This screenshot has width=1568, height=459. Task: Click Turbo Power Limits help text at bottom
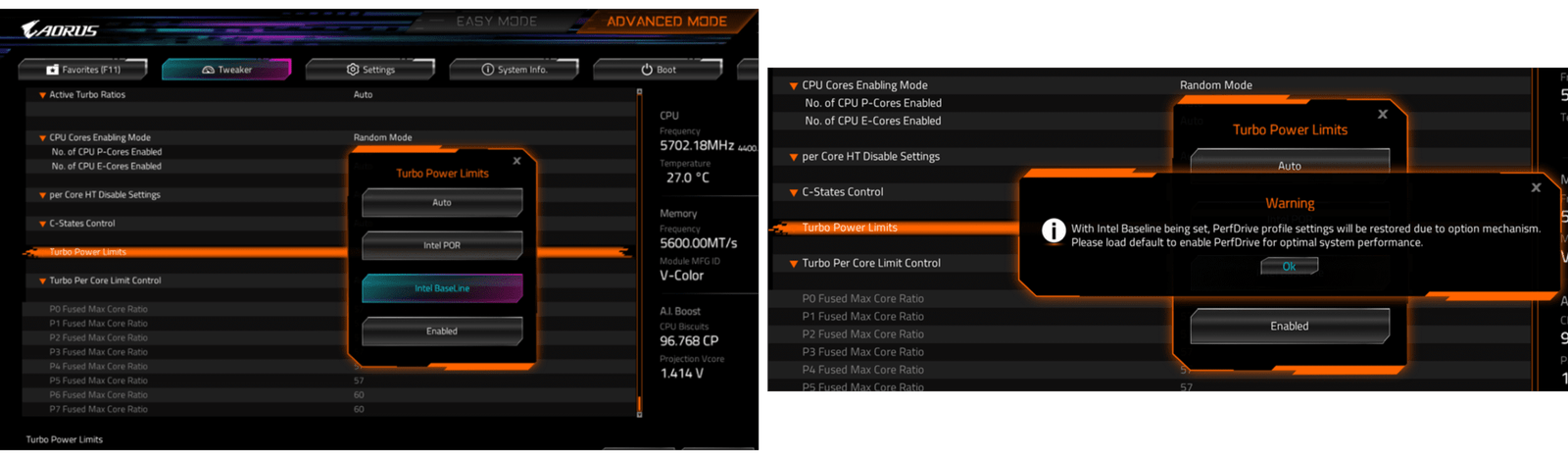point(64,439)
